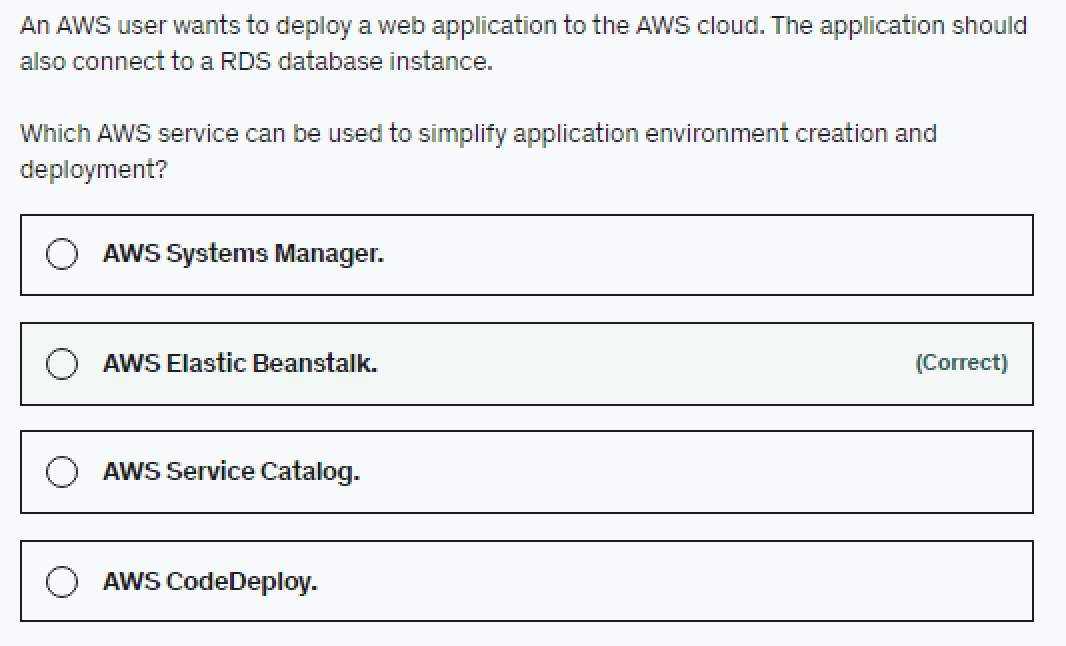
Task: Click the 'AWS Systems Manager.' answer text
Action: (x=243, y=254)
